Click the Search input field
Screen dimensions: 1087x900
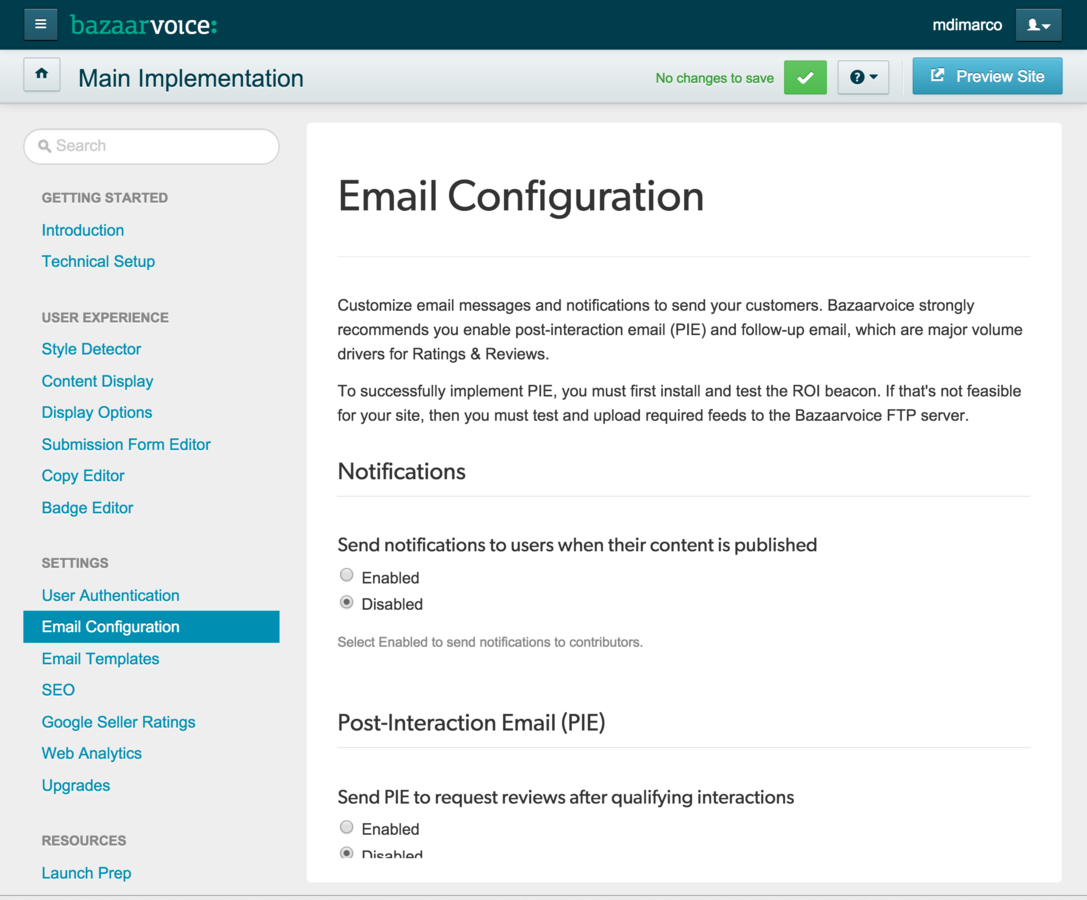coord(152,146)
